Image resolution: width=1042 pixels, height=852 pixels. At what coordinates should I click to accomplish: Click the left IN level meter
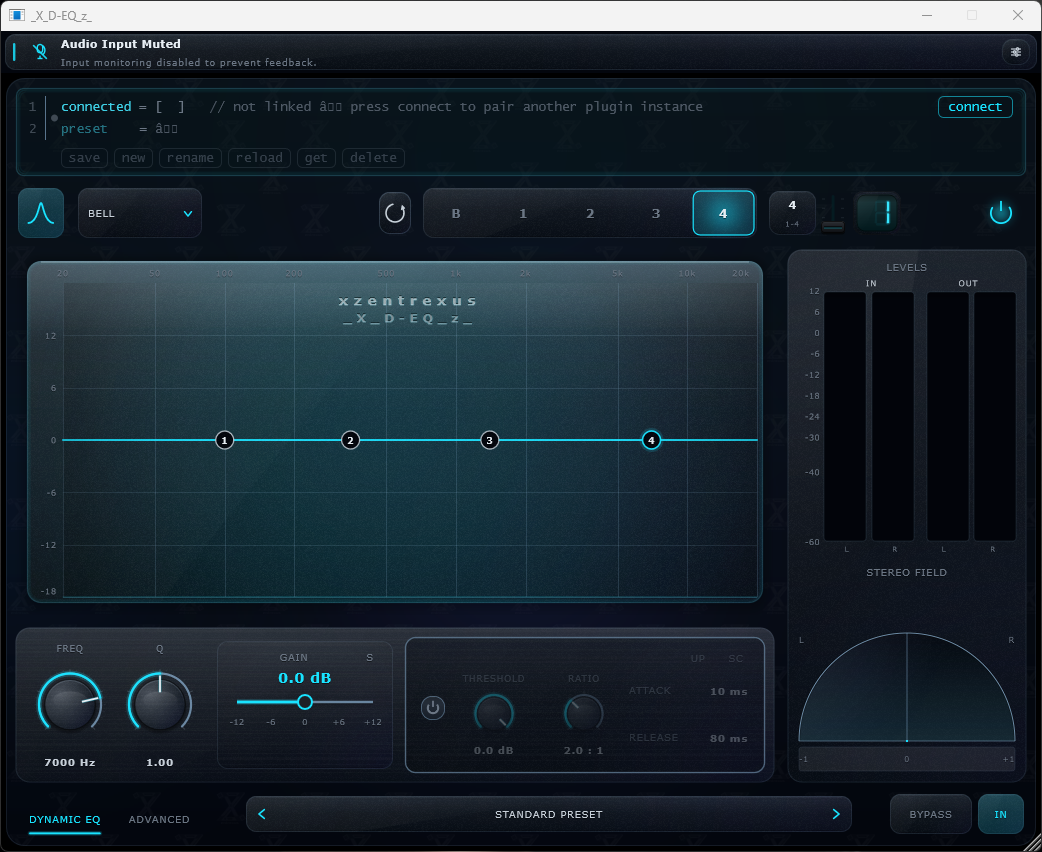point(845,417)
